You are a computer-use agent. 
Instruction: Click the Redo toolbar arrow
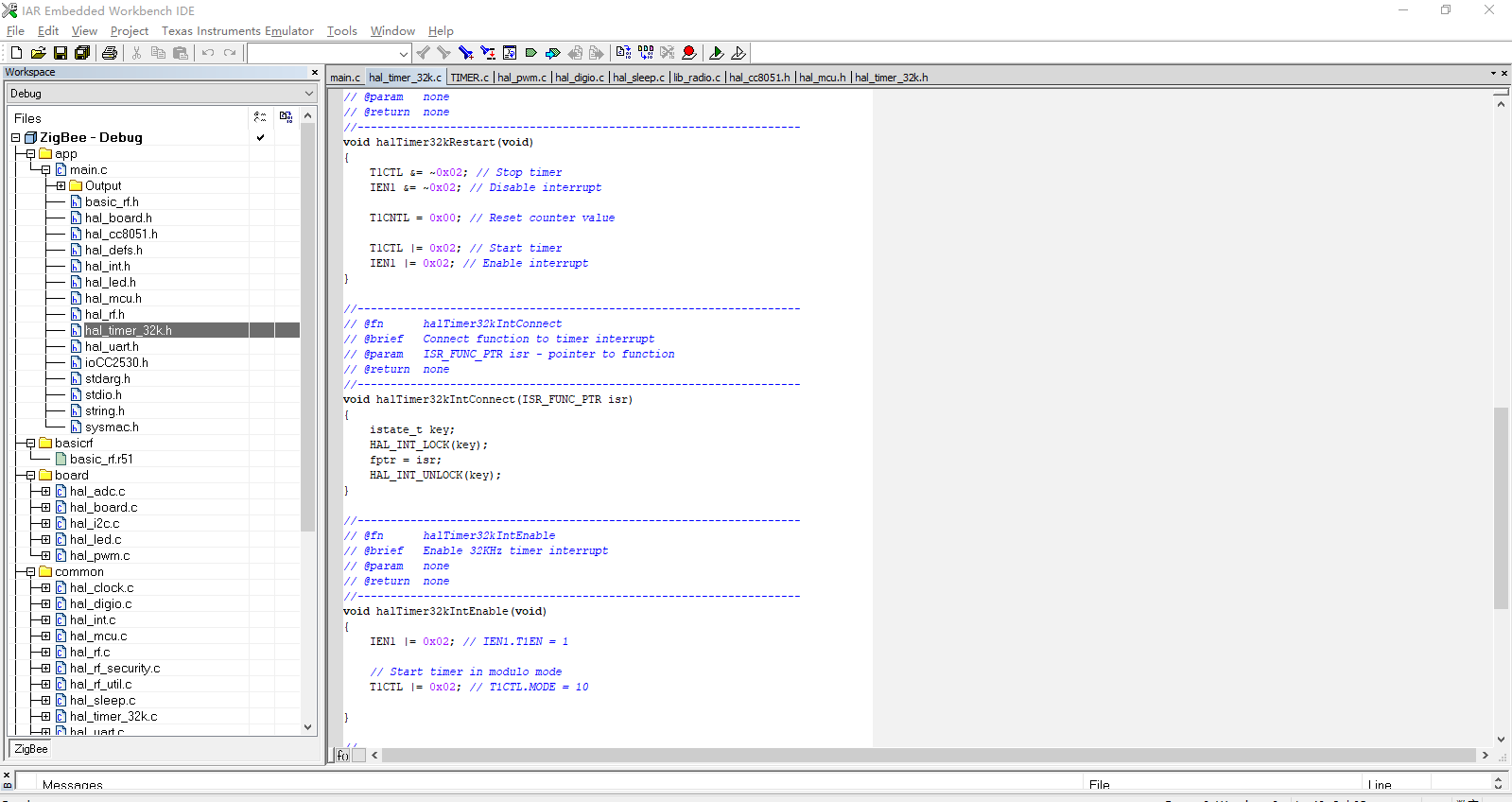click(x=230, y=53)
